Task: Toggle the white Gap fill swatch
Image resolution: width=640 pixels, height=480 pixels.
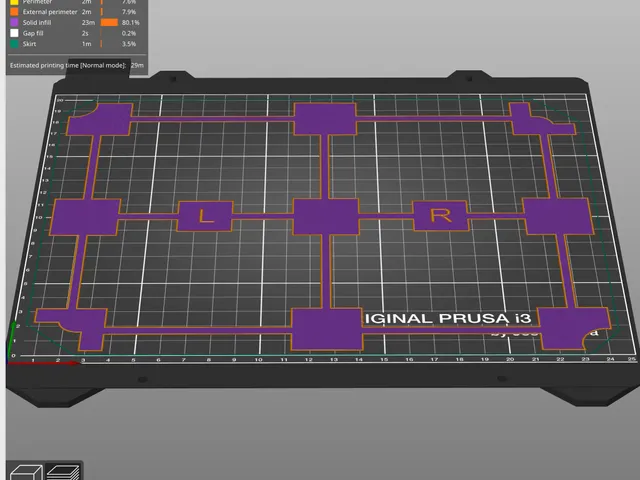Action: [x=14, y=33]
